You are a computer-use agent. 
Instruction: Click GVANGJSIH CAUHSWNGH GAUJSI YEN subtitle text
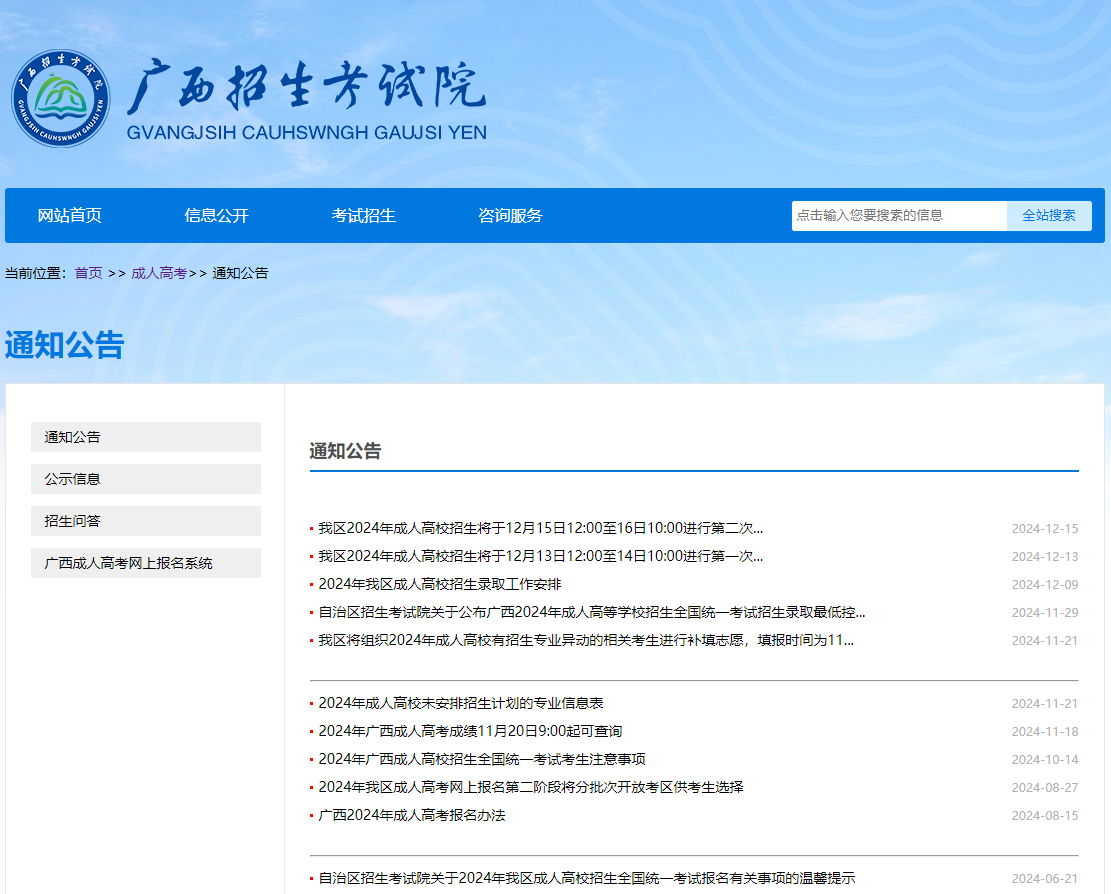coord(307,132)
